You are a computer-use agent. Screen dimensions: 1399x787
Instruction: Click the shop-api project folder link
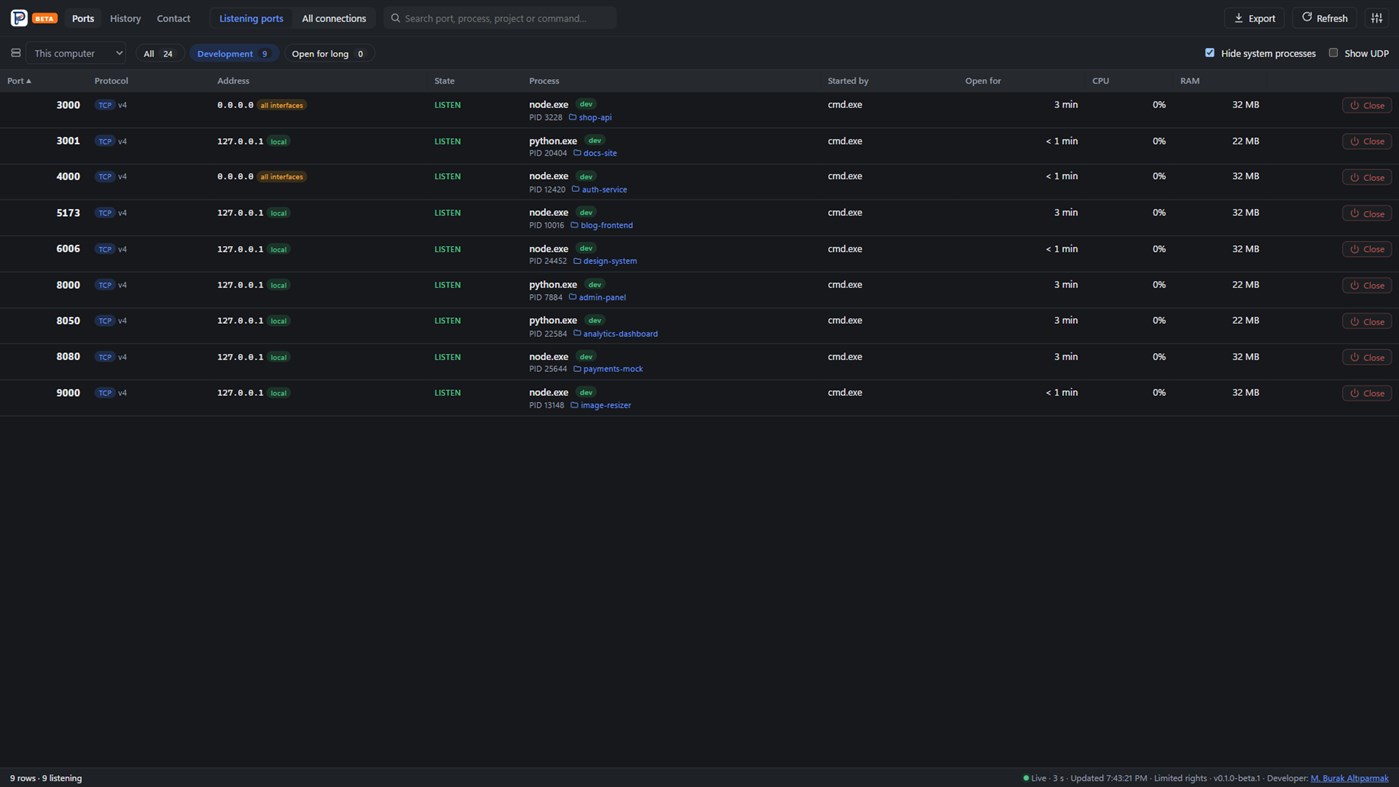pos(590,117)
